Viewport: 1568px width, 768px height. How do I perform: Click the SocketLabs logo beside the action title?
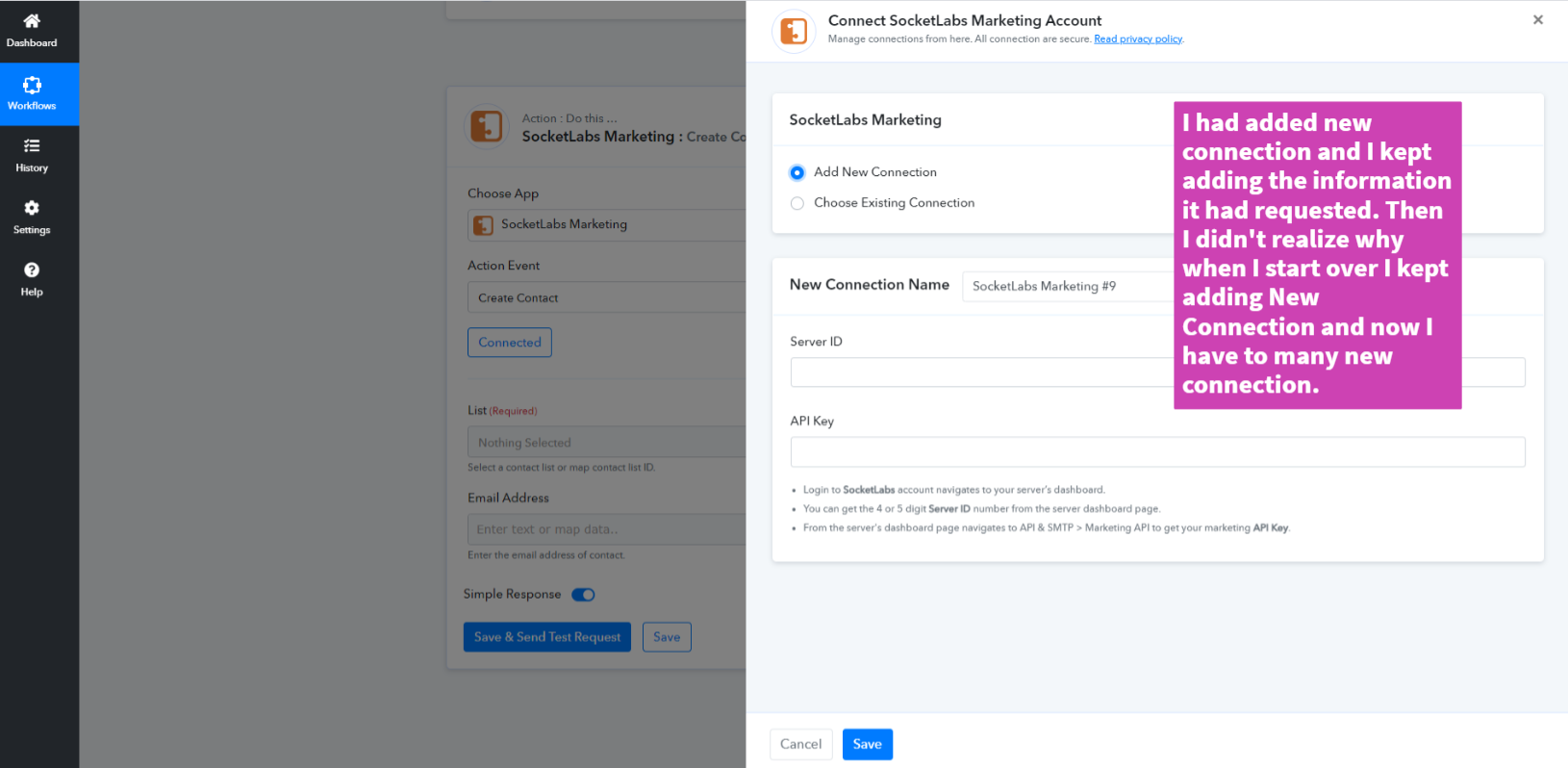click(487, 127)
